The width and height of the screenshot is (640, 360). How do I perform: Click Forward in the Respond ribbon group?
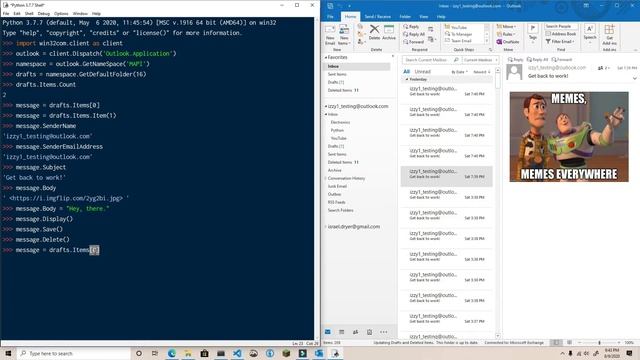click(x=413, y=42)
